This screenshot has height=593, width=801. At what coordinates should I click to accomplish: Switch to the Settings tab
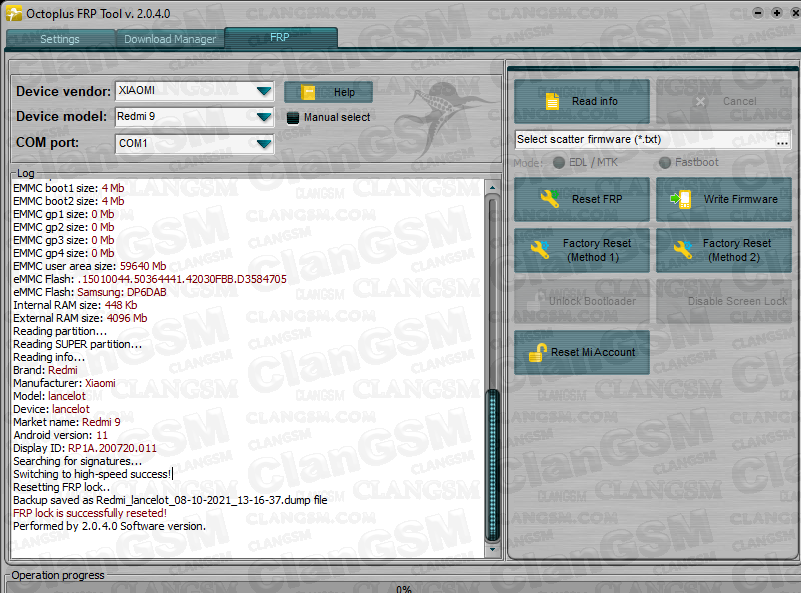[60, 39]
